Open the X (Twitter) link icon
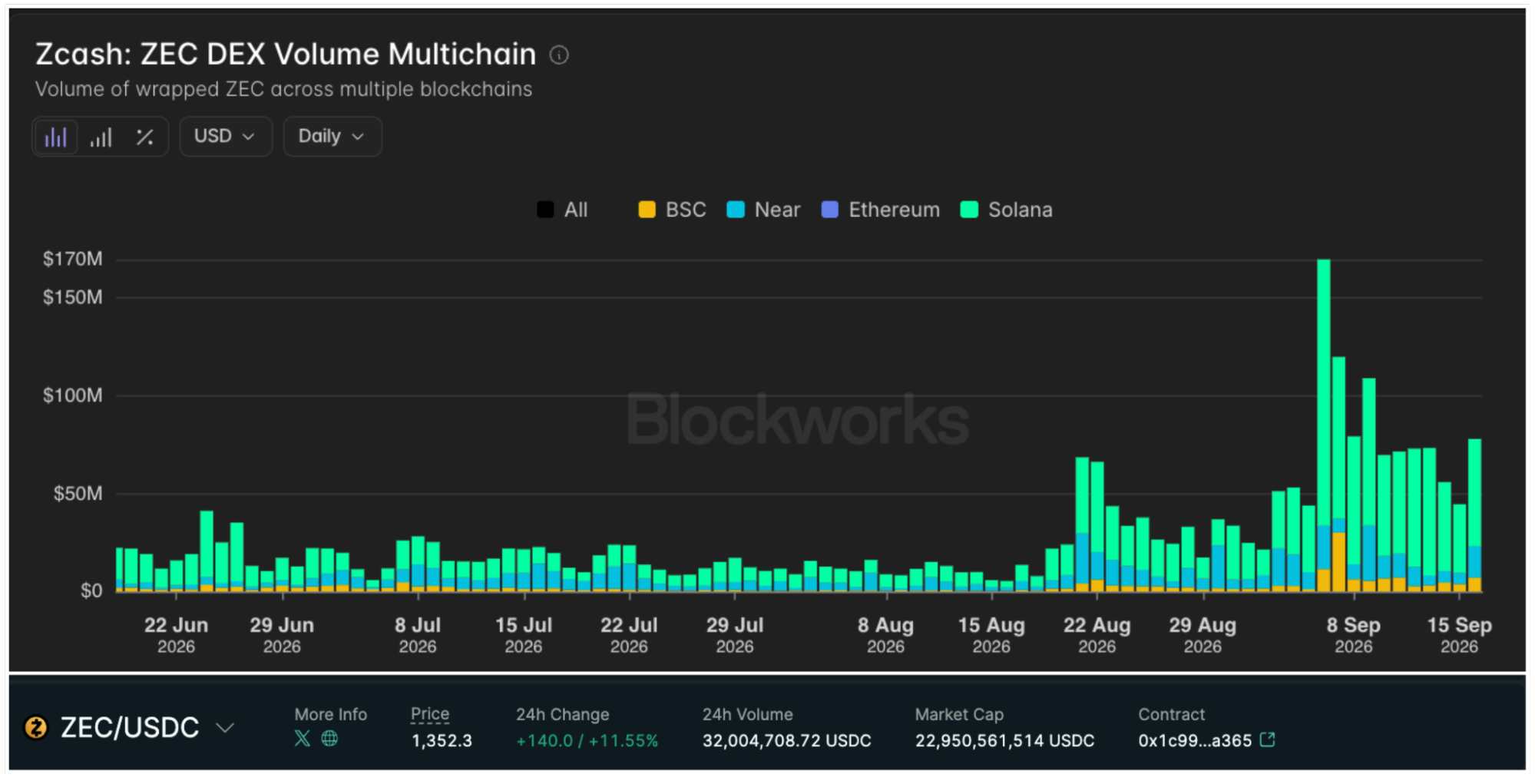Viewport: 1535px width, 784px height. pyautogui.click(x=303, y=739)
